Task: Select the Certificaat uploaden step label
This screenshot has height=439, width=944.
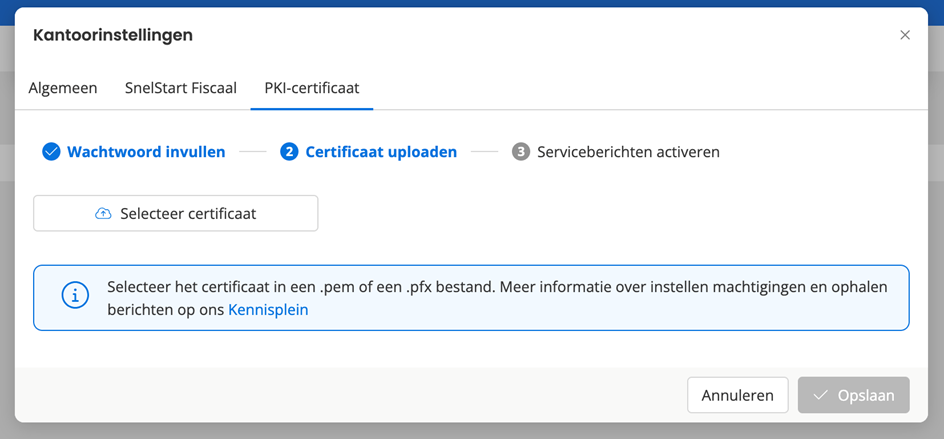Action: click(381, 152)
